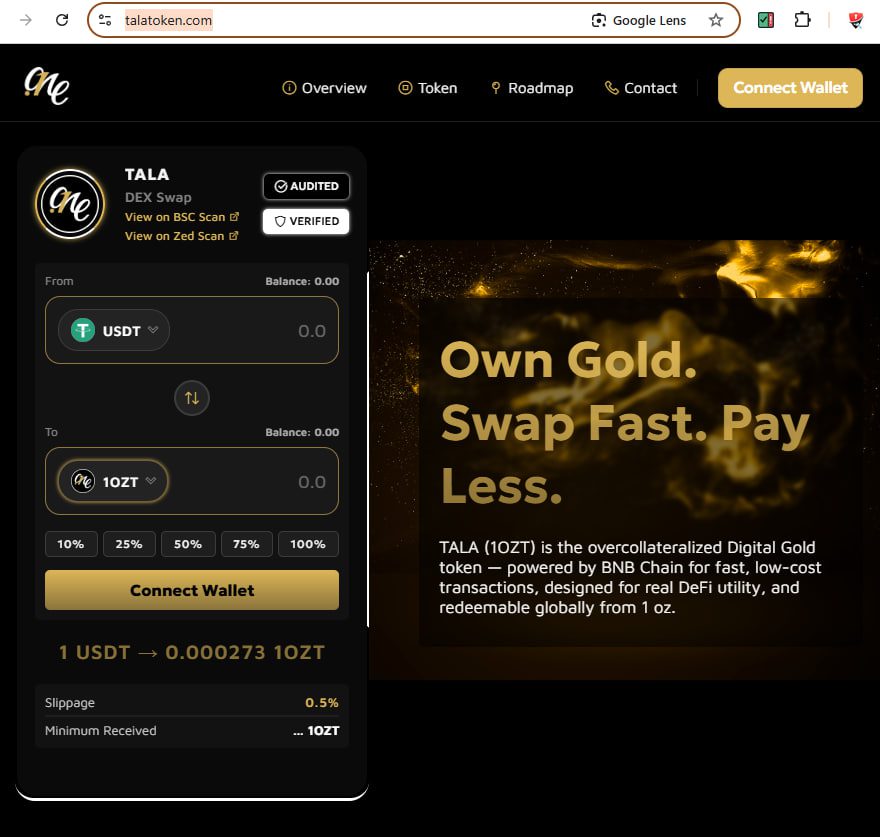The image size is (880, 837).
Task: Go to the Token nav item
Action: tap(428, 88)
